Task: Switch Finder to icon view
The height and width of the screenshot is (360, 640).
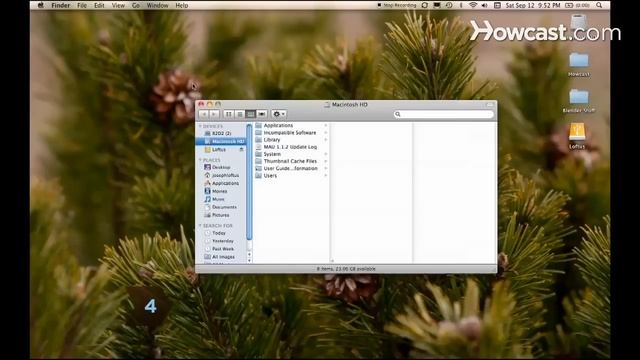Action: [x=229, y=114]
